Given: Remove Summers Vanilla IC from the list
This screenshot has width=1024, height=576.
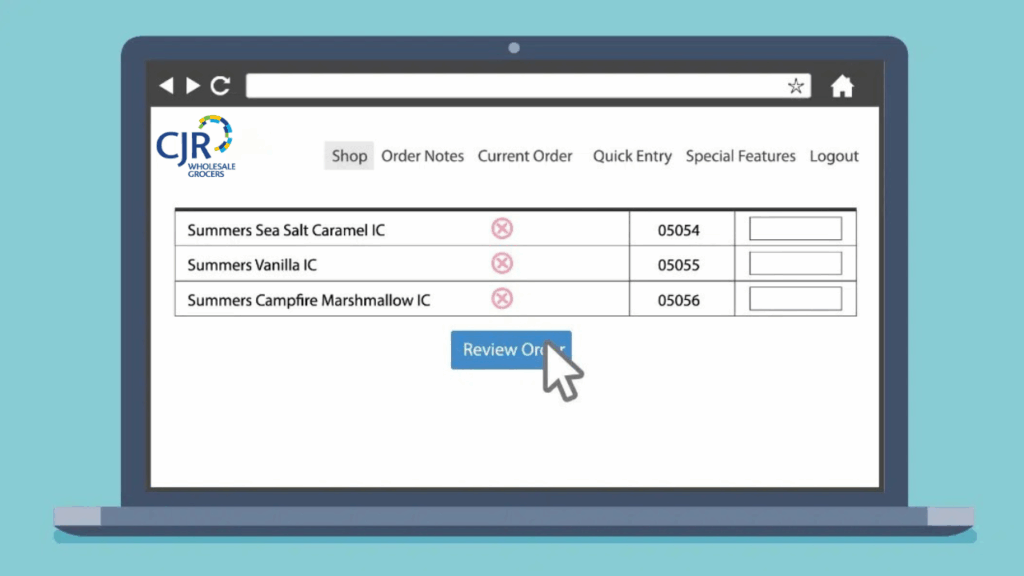Looking at the screenshot, I should point(502,264).
